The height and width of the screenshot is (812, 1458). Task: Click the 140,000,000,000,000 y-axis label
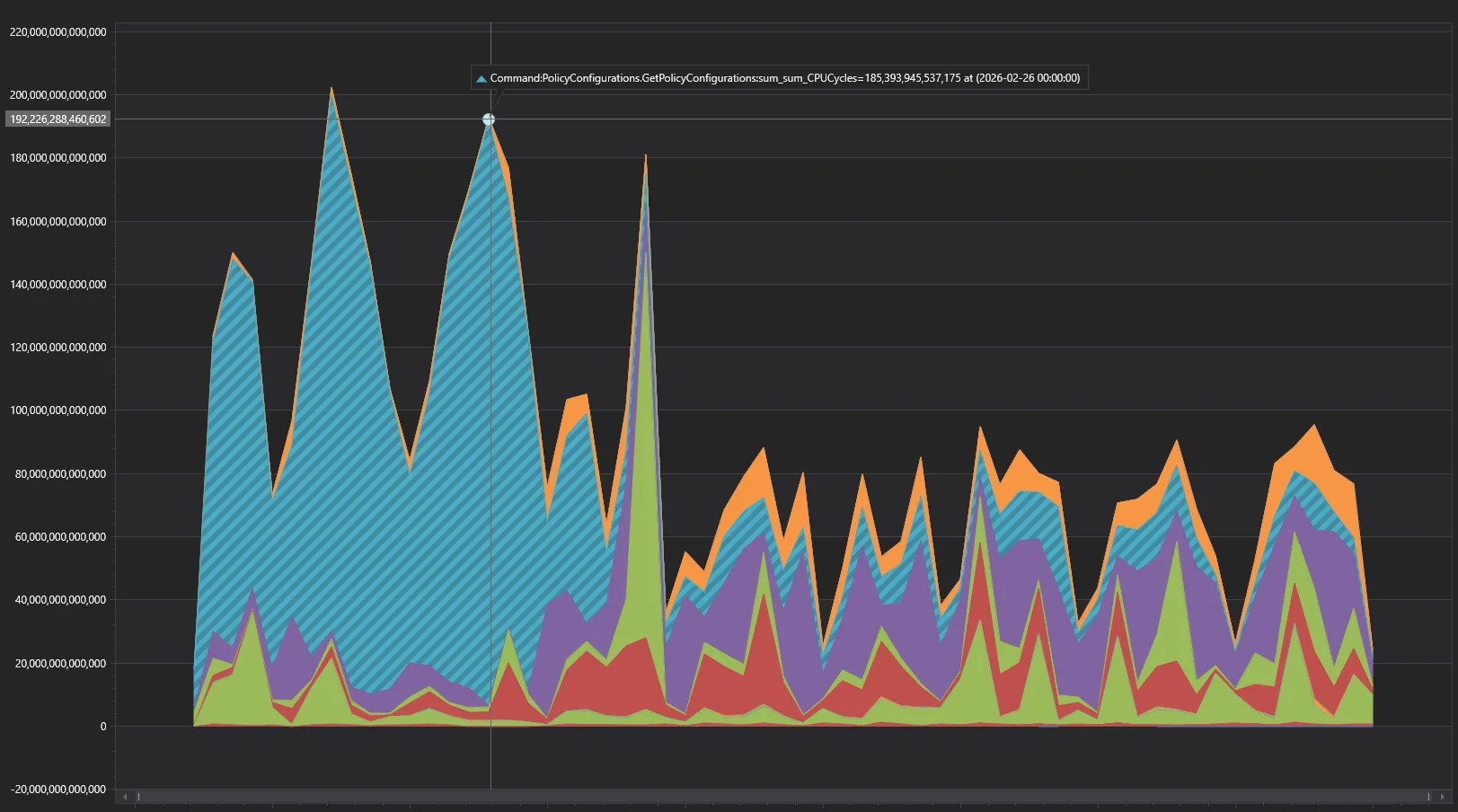click(x=57, y=285)
